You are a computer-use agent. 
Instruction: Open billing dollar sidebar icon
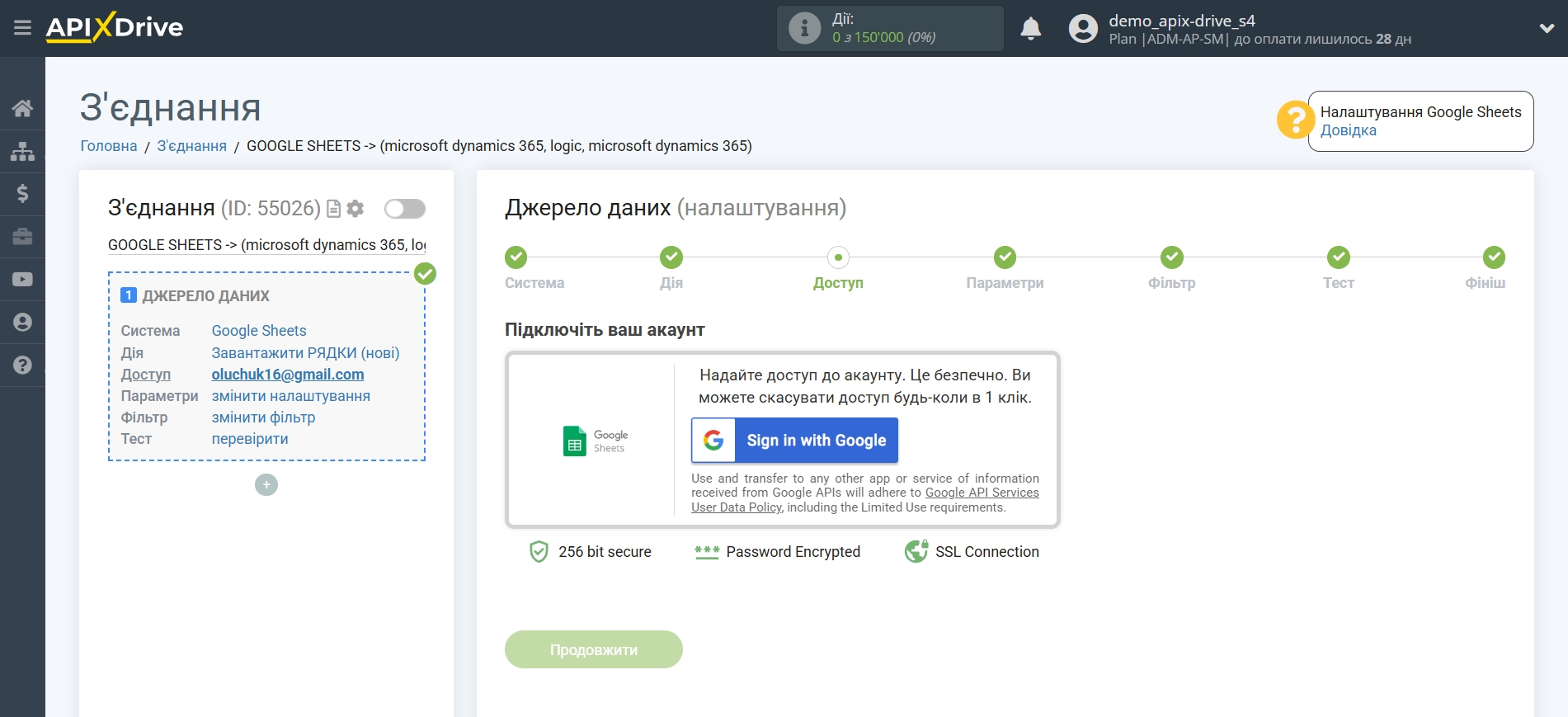pyautogui.click(x=22, y=194)
